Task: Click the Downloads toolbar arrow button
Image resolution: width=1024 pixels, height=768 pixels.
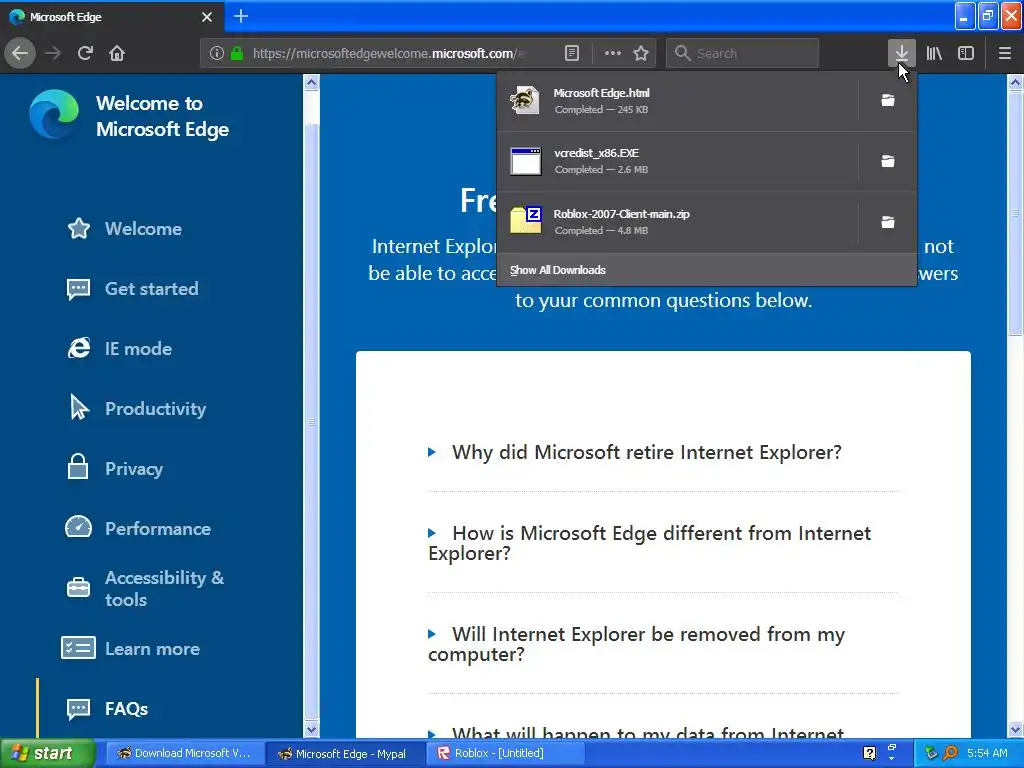Action: 902,53
